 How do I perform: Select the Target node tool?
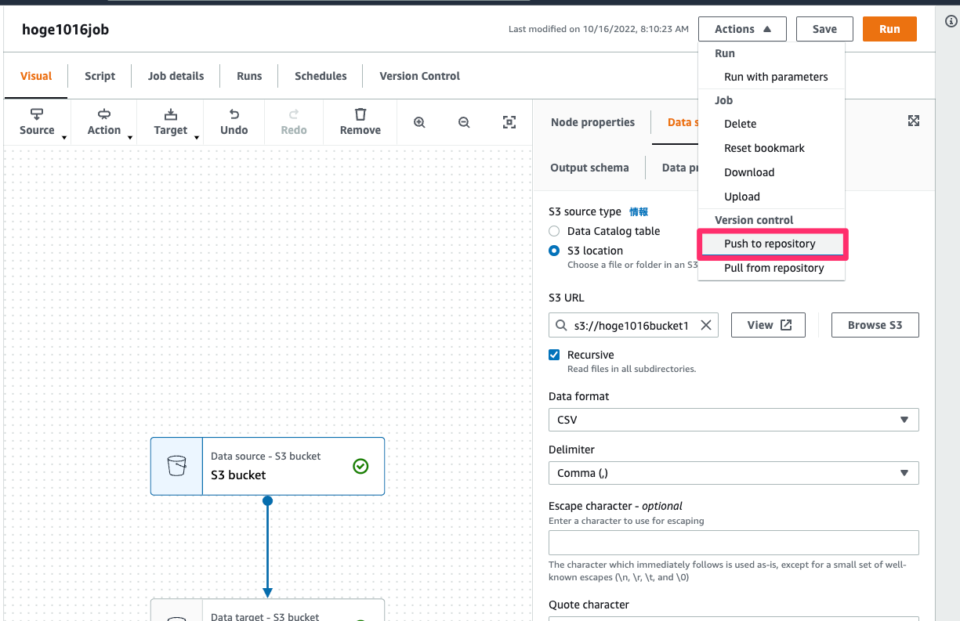point(170,122)
